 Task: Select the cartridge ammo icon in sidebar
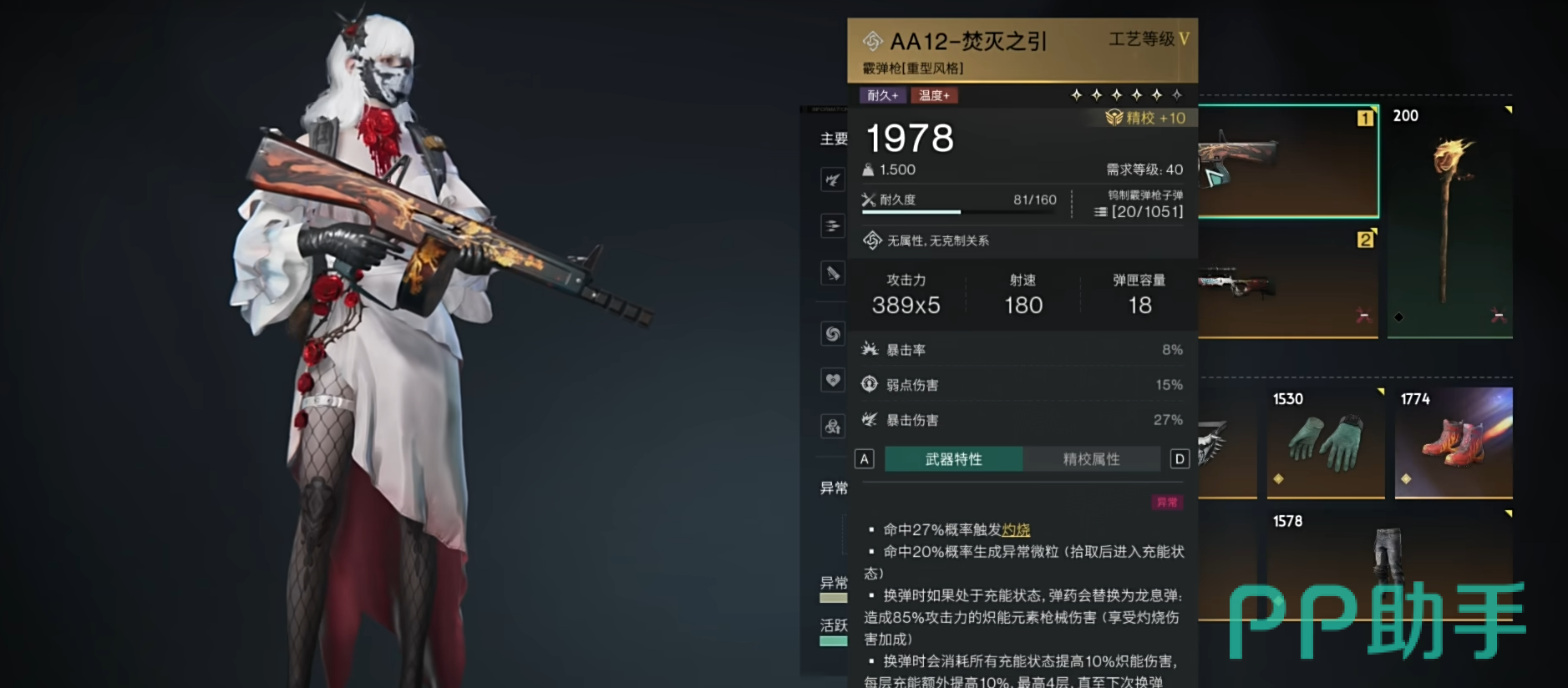(833, 273)
